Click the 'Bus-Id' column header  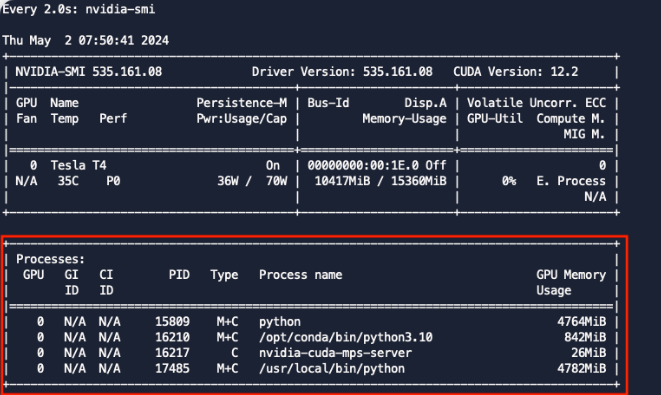328,103
